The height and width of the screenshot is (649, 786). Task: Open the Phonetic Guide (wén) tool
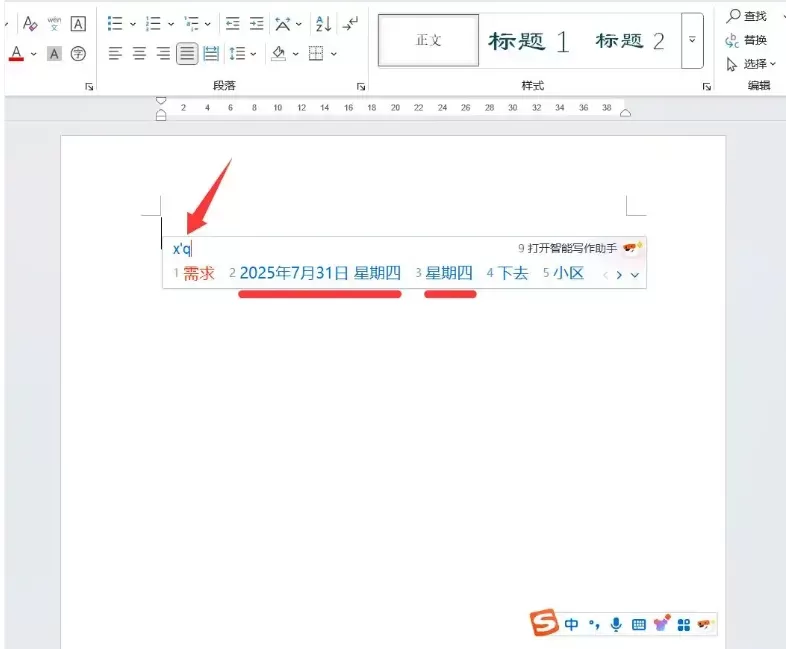tap(54, 23)
